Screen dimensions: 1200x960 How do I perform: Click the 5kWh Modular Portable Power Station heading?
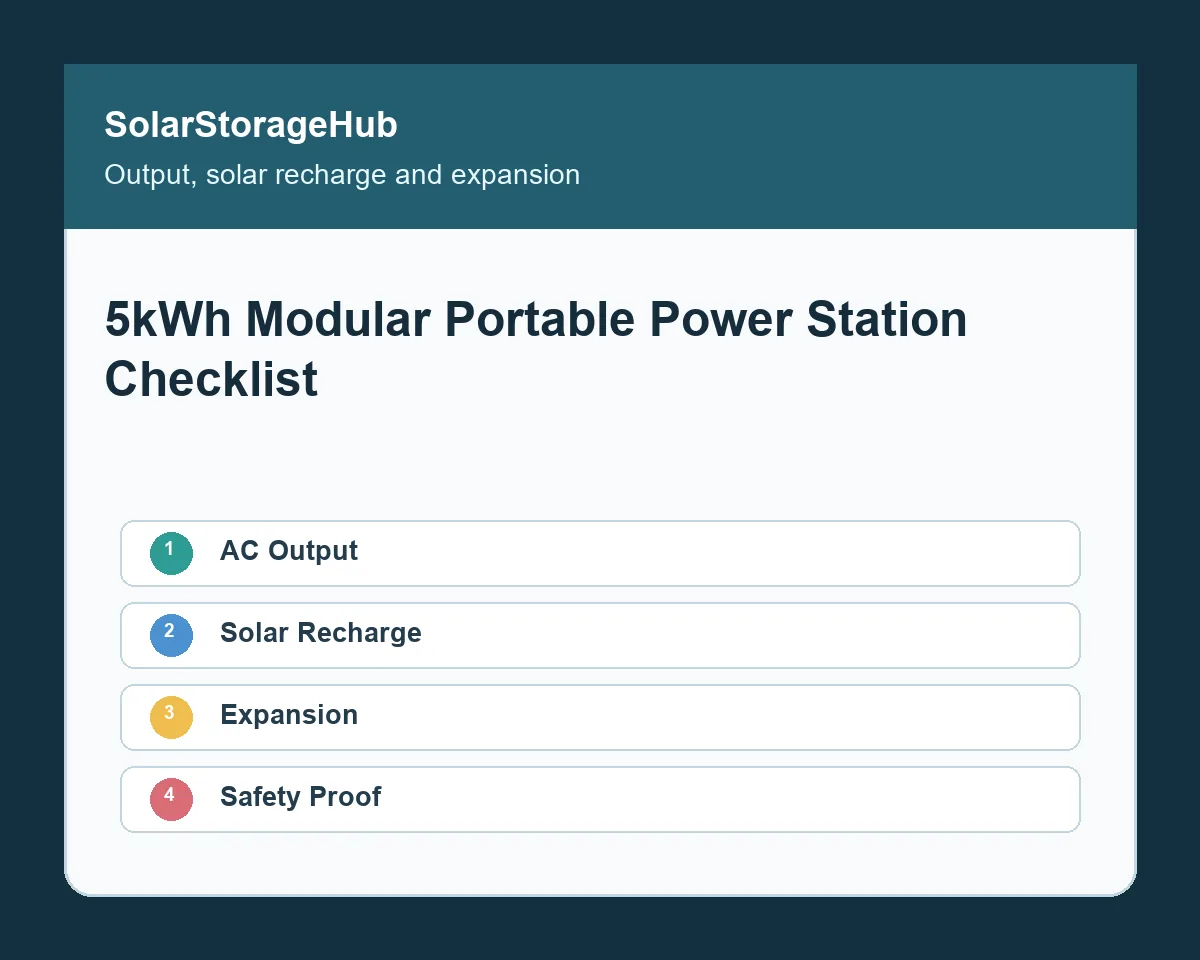coord(536,349)
